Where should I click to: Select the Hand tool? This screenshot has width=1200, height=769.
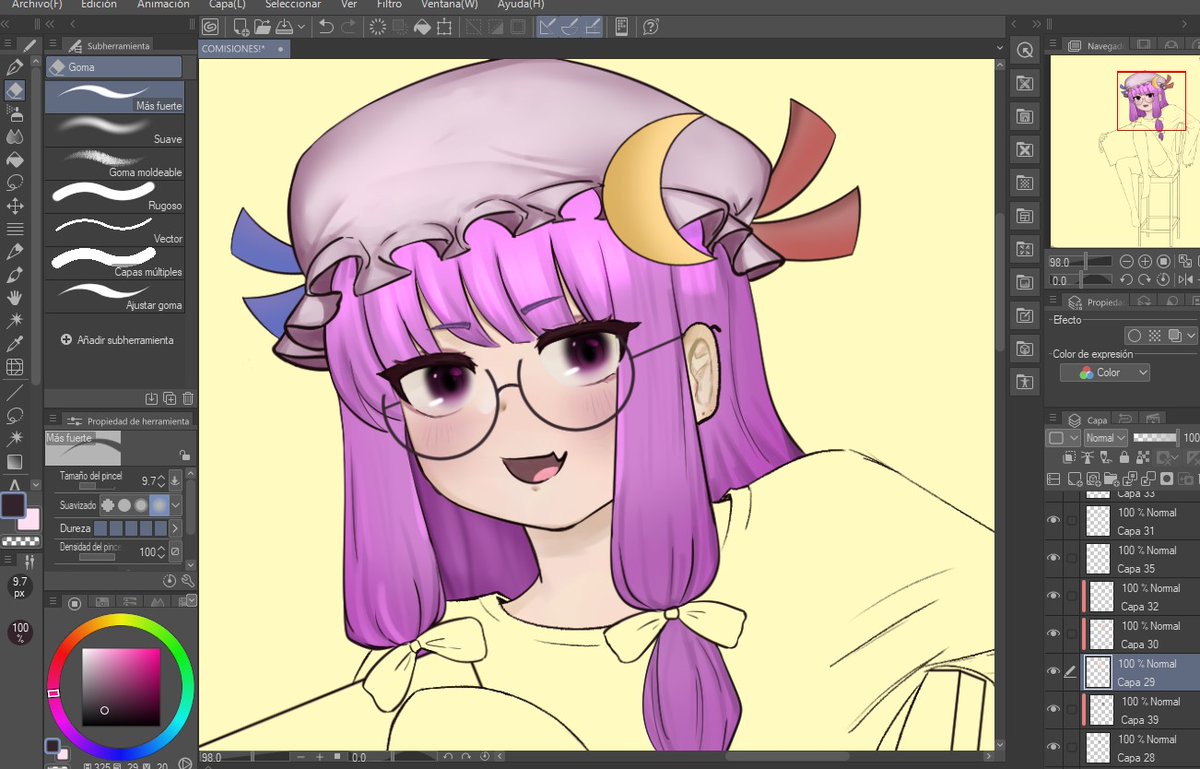(15, 297)
